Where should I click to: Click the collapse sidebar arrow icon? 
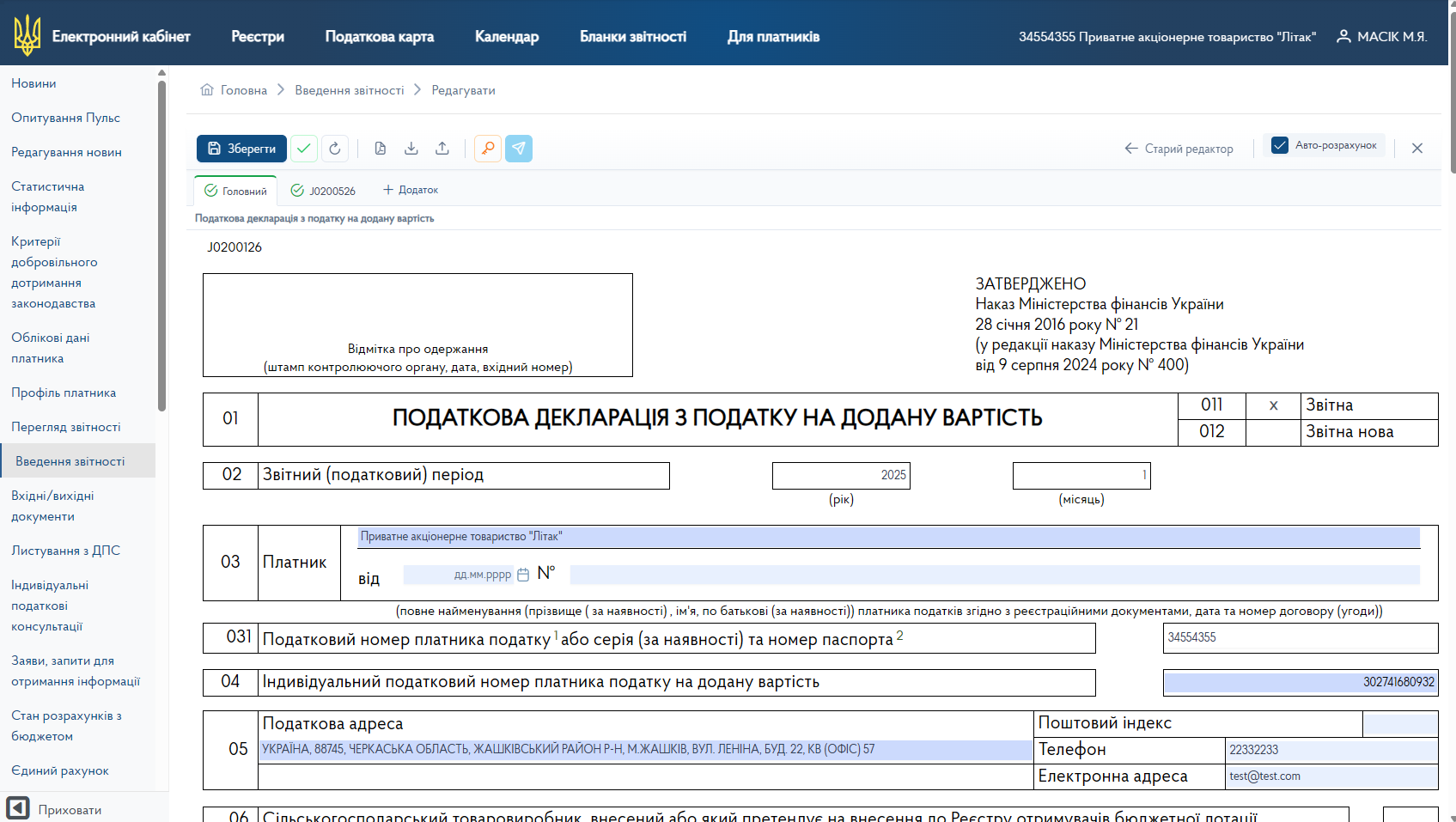[18, 808]
